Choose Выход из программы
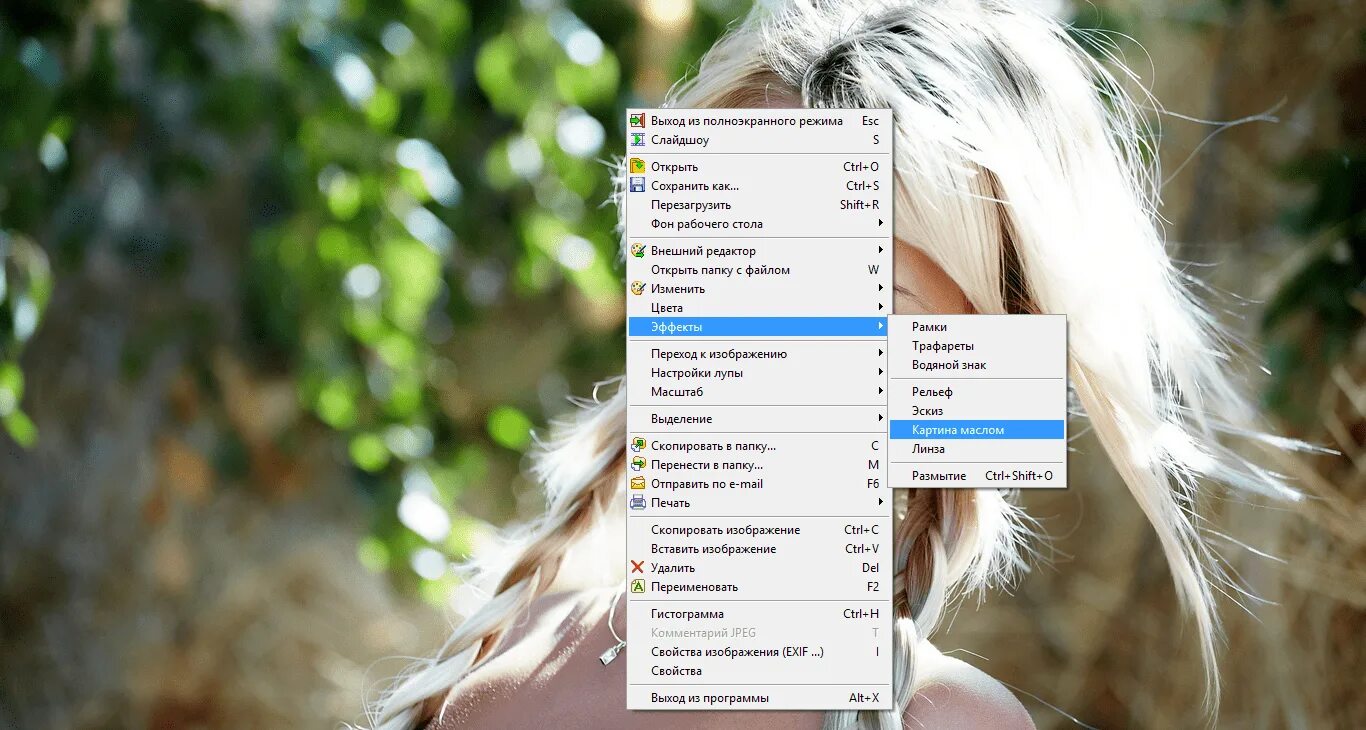This screenshot has width=1366, height=730. 759,698
